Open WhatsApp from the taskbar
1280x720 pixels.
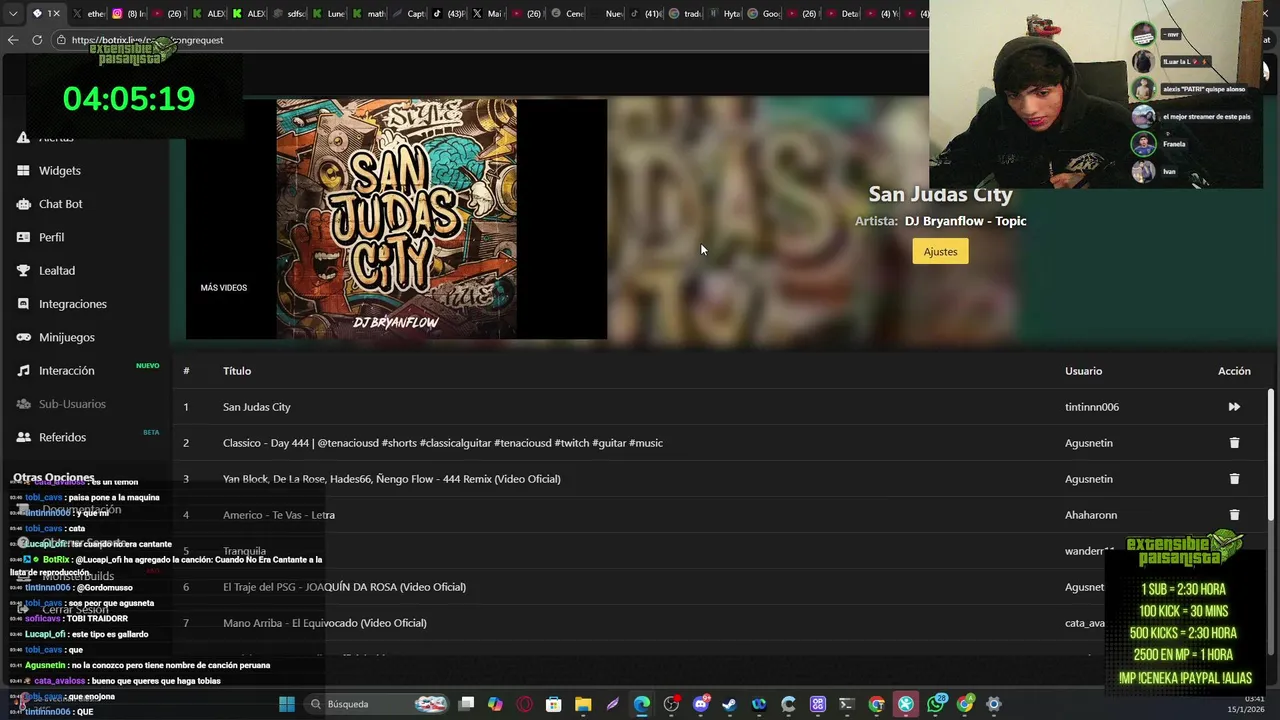[x=935, y=704]
